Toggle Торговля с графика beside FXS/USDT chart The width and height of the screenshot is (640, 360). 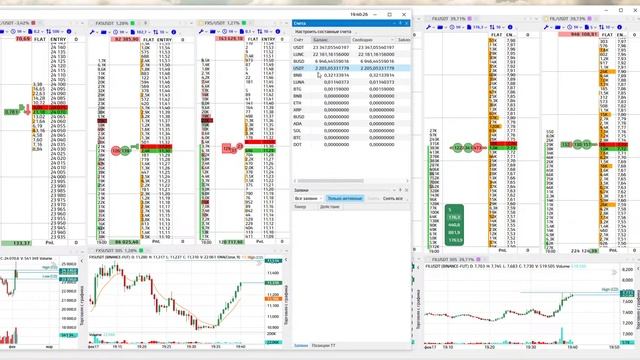285,305
